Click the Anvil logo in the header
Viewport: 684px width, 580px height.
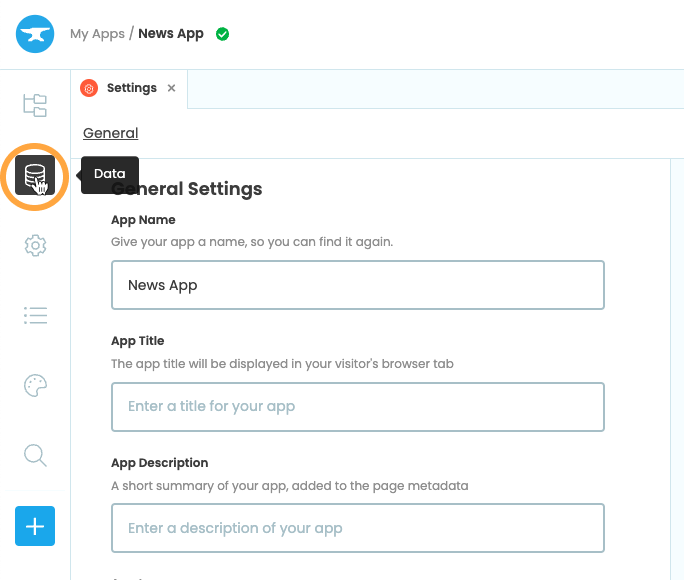coord(35,34)
